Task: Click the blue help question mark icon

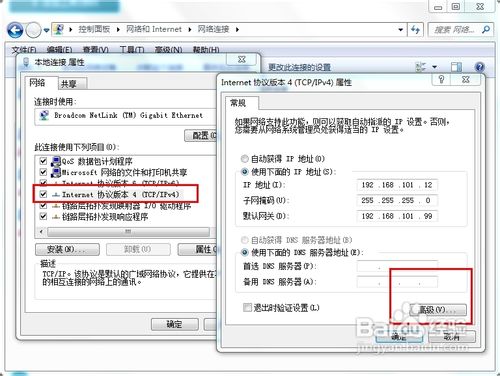Action: 480,67
